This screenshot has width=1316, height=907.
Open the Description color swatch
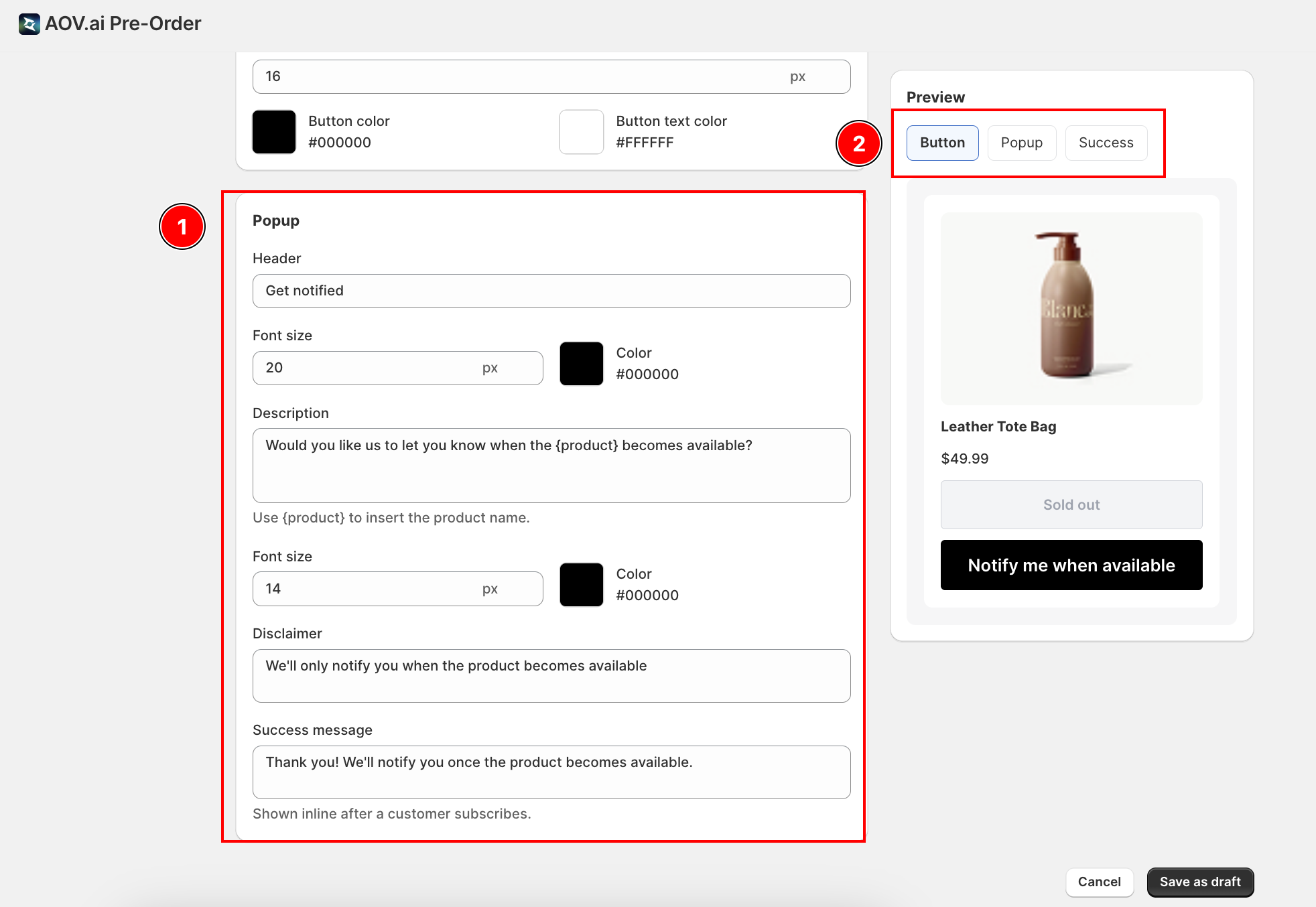coord(582,585)
